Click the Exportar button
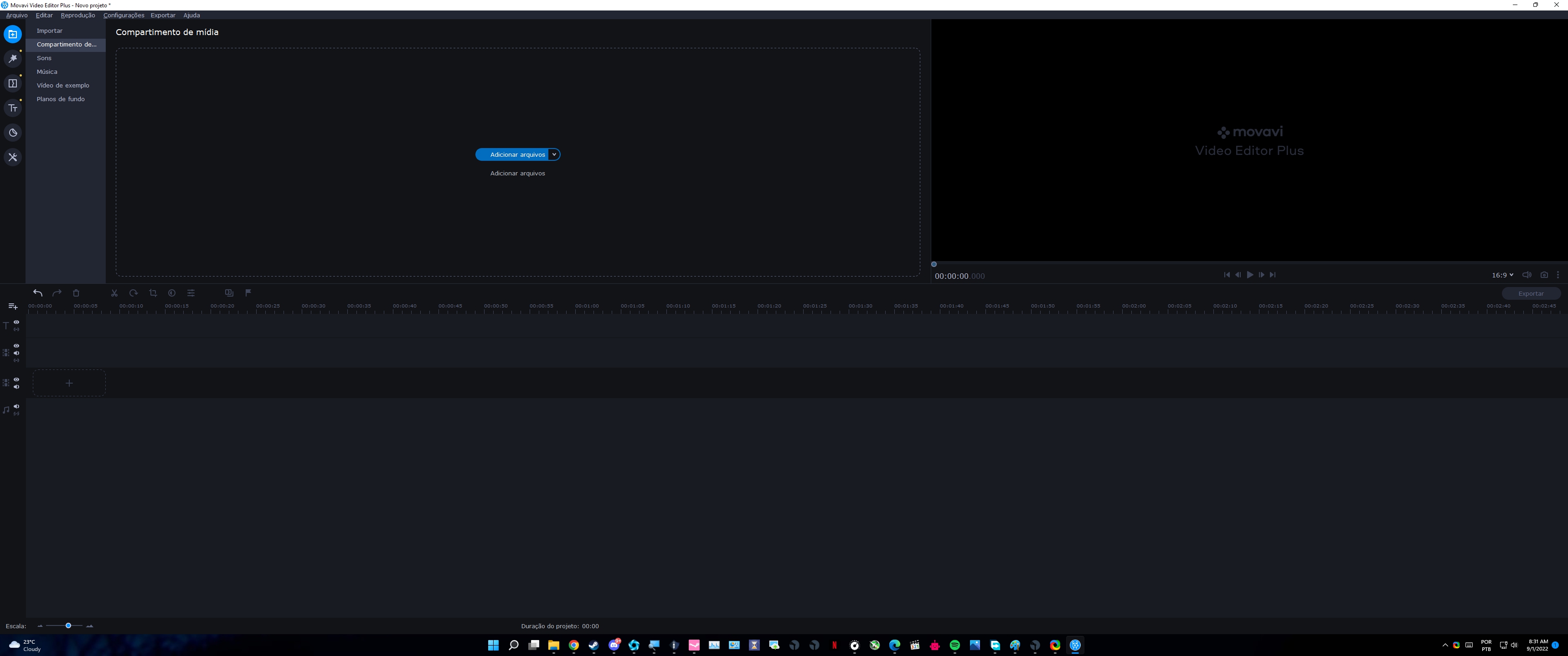 tap(1530, 293)
